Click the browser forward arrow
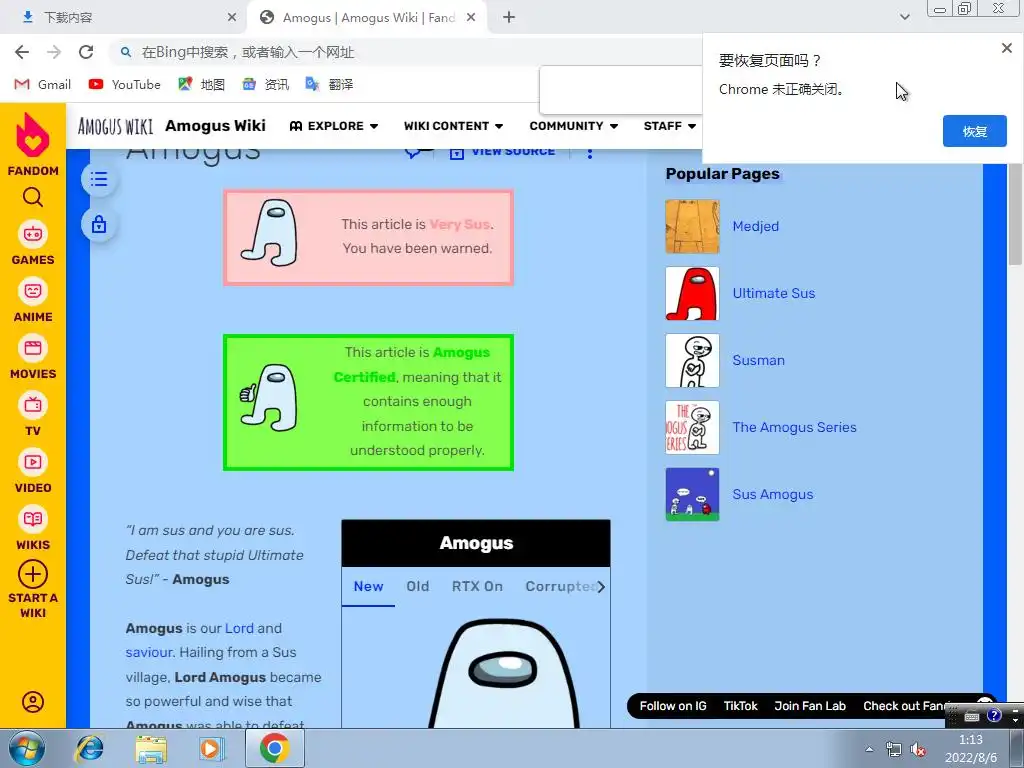Image resolution: width=1024 pixels, height=768 pixels. (x=54, y=52)
